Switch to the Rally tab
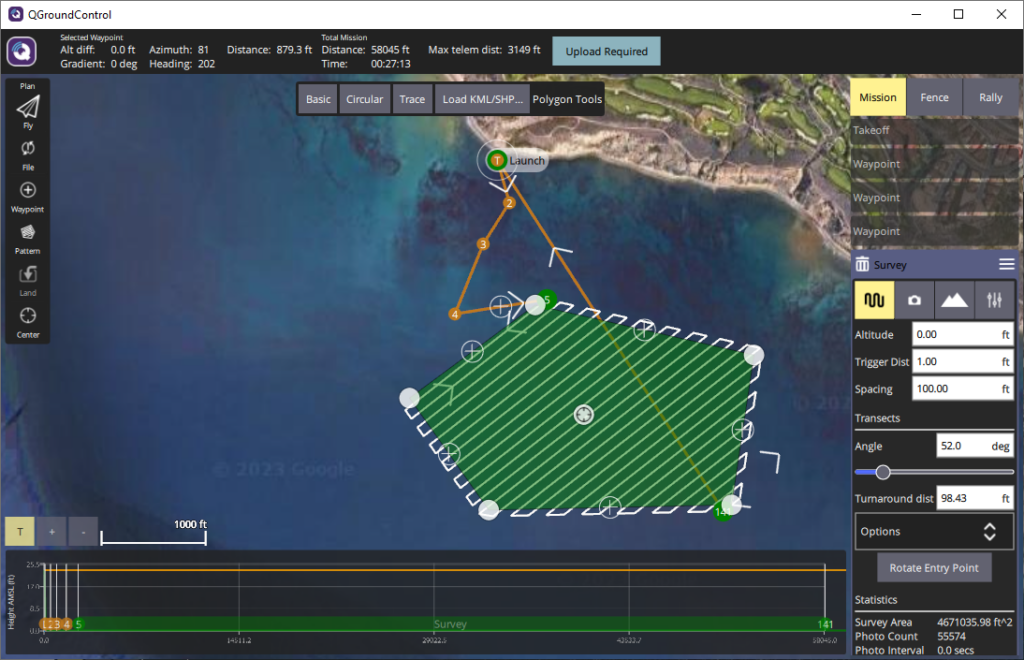The width and height of the screenshot is (1024, 660). 990,98
